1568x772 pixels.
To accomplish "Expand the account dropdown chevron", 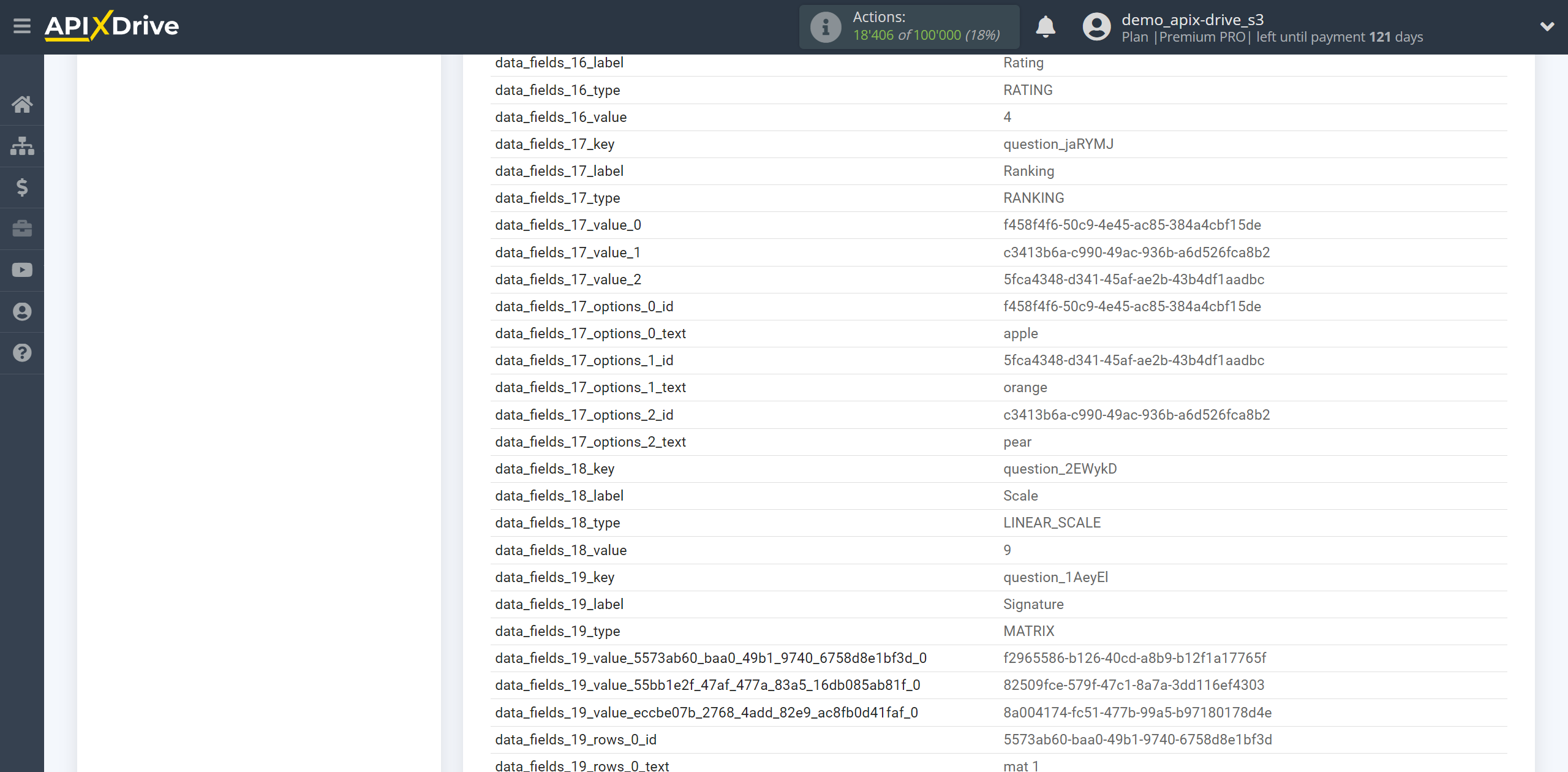I will pos(1547,26).
